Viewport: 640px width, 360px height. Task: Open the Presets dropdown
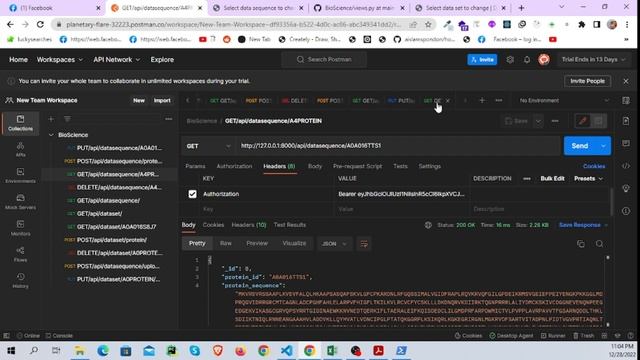click(x=588, y=179)
